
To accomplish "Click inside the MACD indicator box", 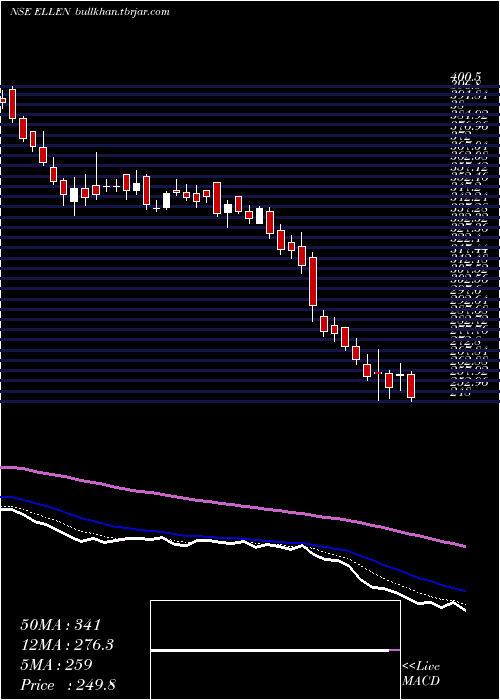I will pyautogui.click(x=275, y=650).
